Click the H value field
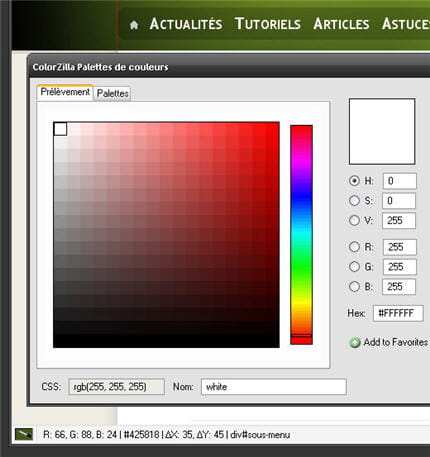The height and width of the screenshot is (457, 430). [399, 181]
